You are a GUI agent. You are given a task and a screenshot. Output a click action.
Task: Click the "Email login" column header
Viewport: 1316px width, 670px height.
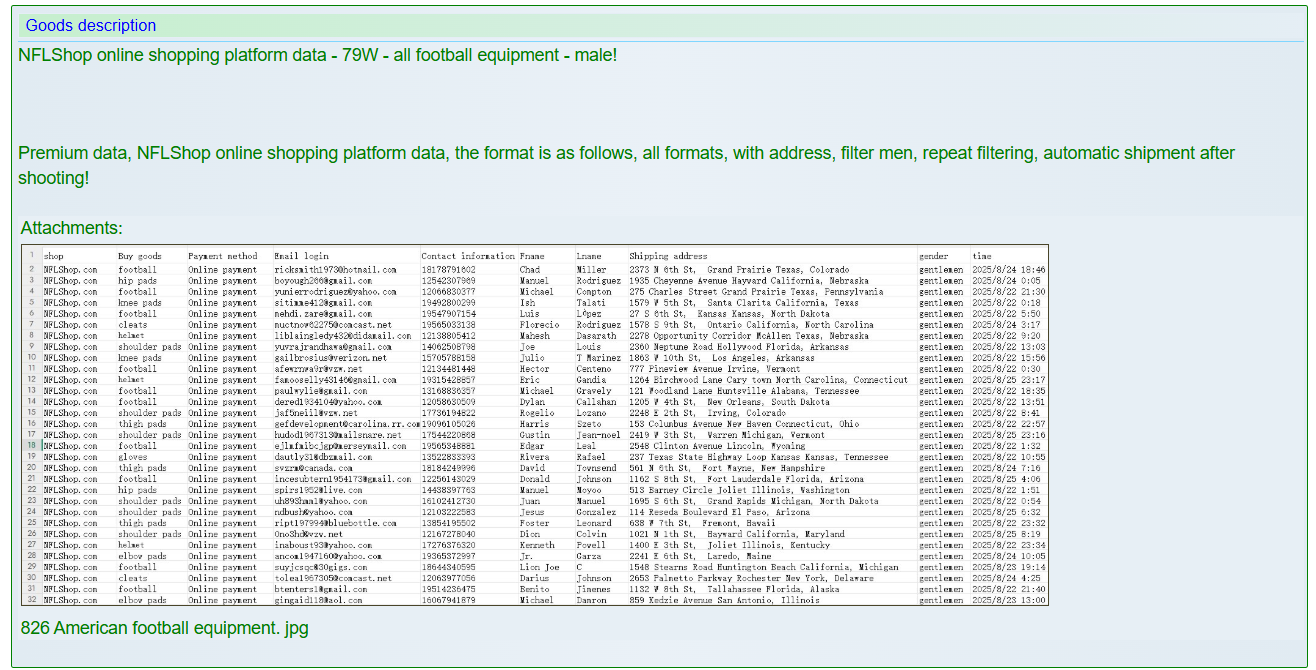301,257
